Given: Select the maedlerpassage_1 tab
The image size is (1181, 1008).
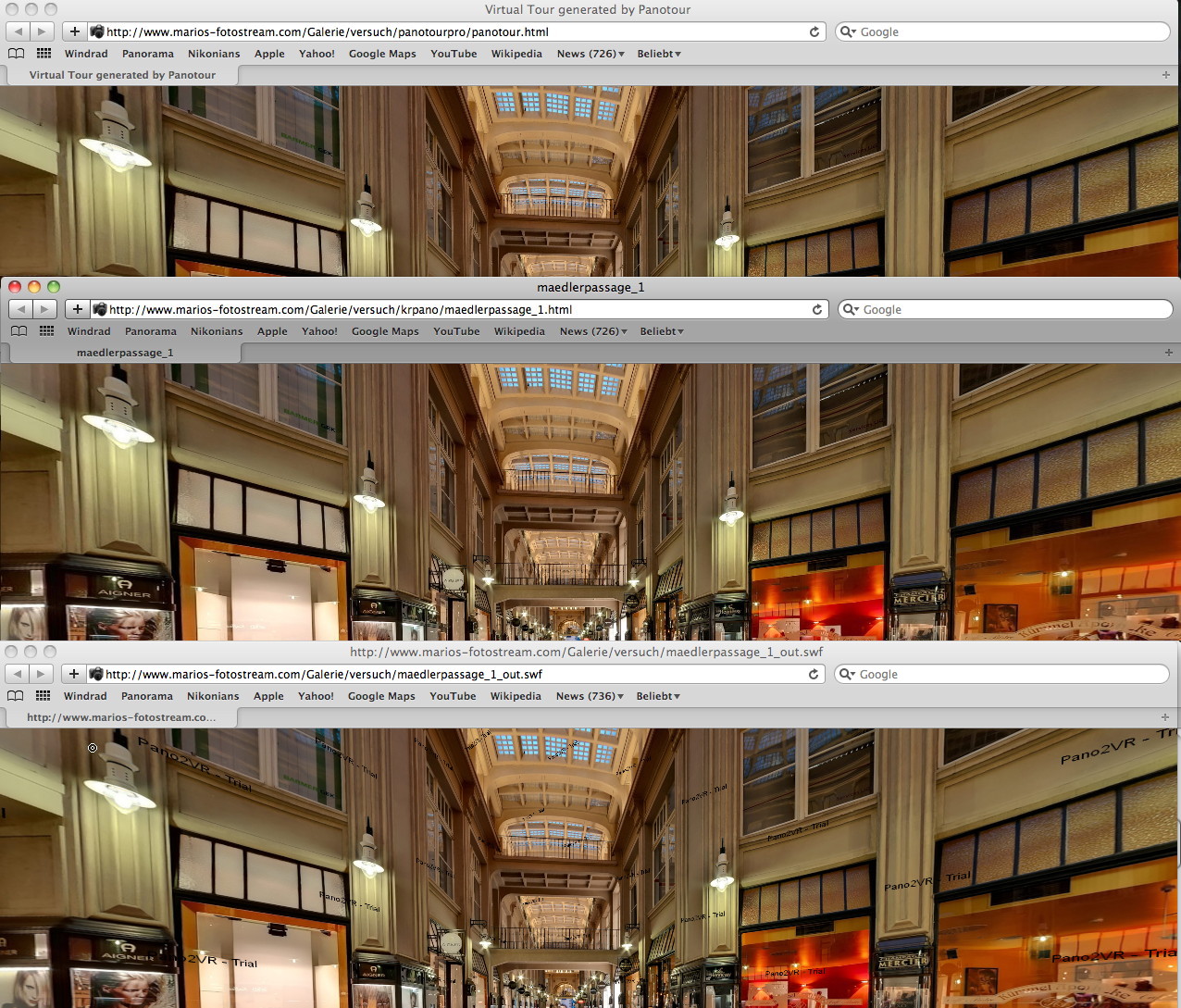Looking at the screenshot, I should pyautogui.click(x=125, y=353).
